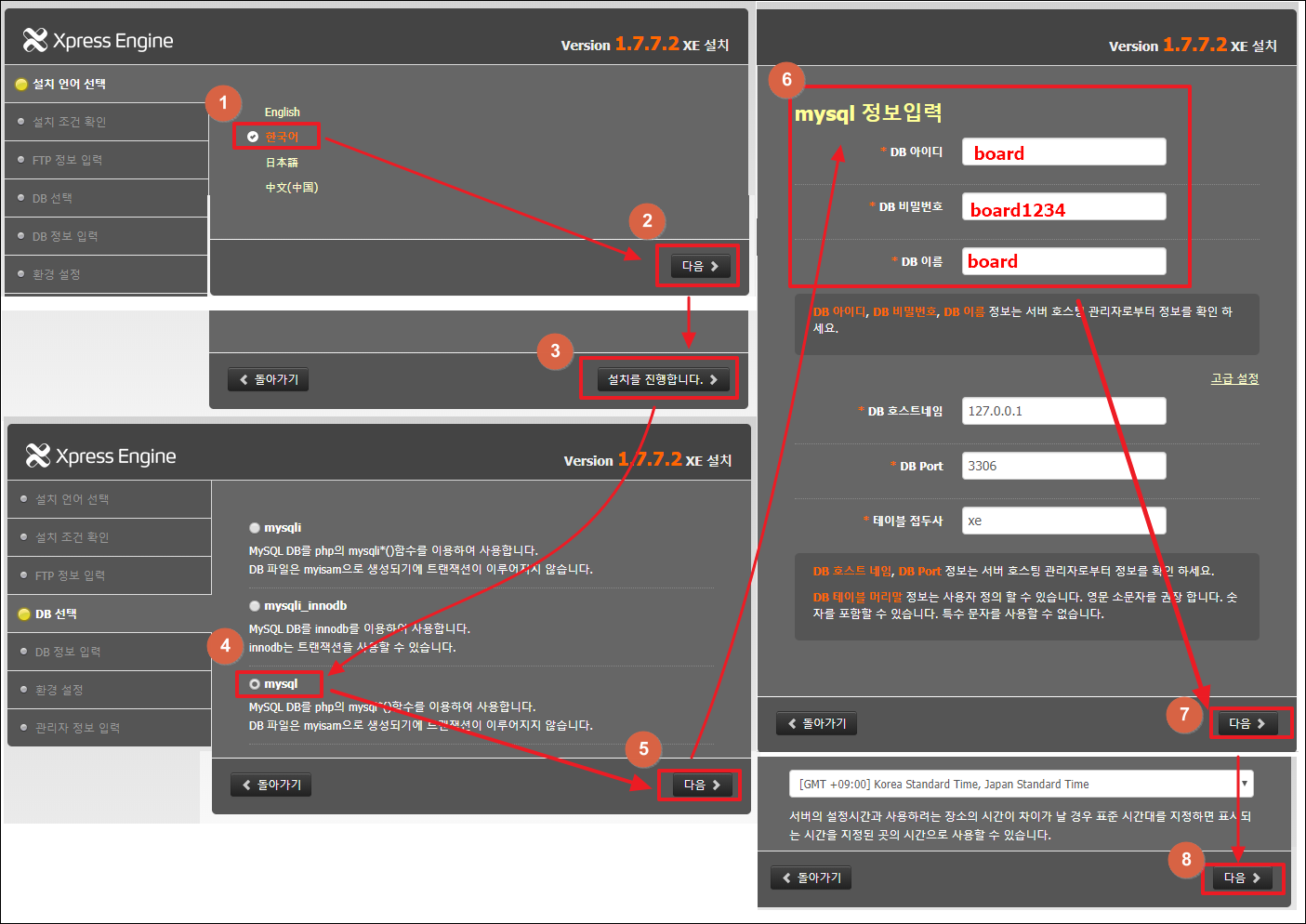The height and width of the screenshot is (924, 1306).
Task: Click 돌아가기 below the time zone dropdown
Action: [x=811, y=878]
